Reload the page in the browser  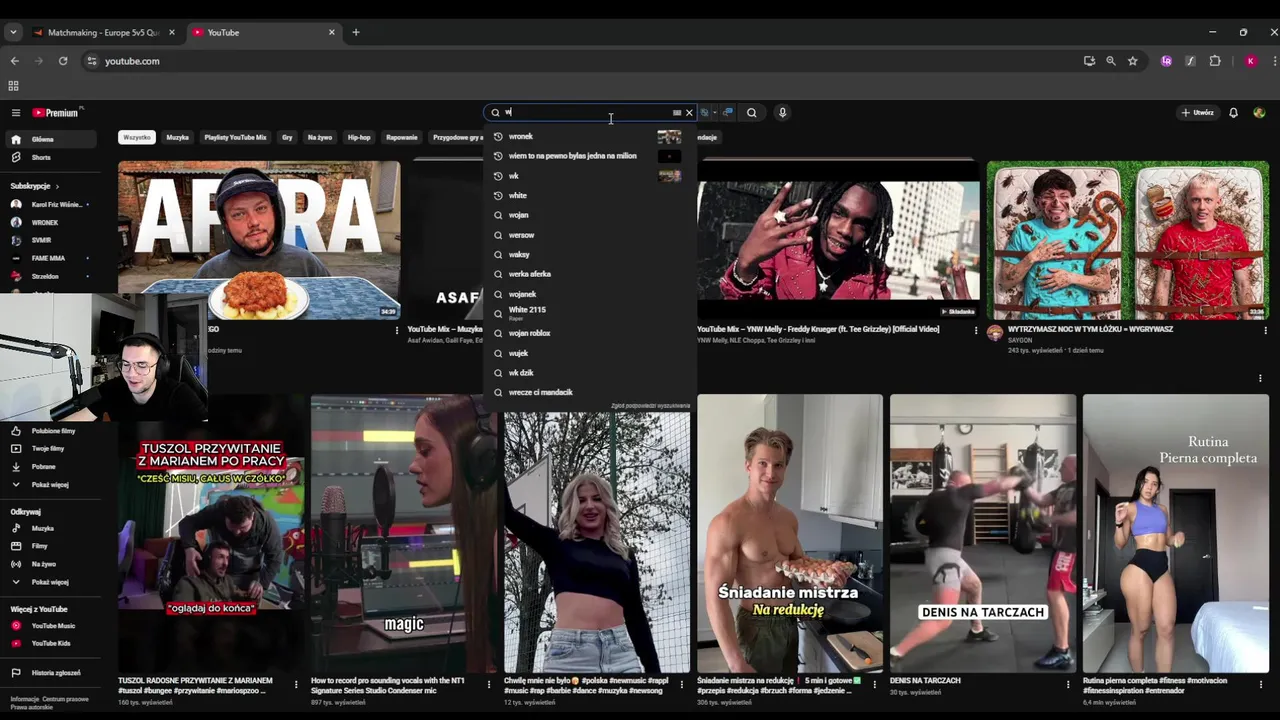point(63,61)
